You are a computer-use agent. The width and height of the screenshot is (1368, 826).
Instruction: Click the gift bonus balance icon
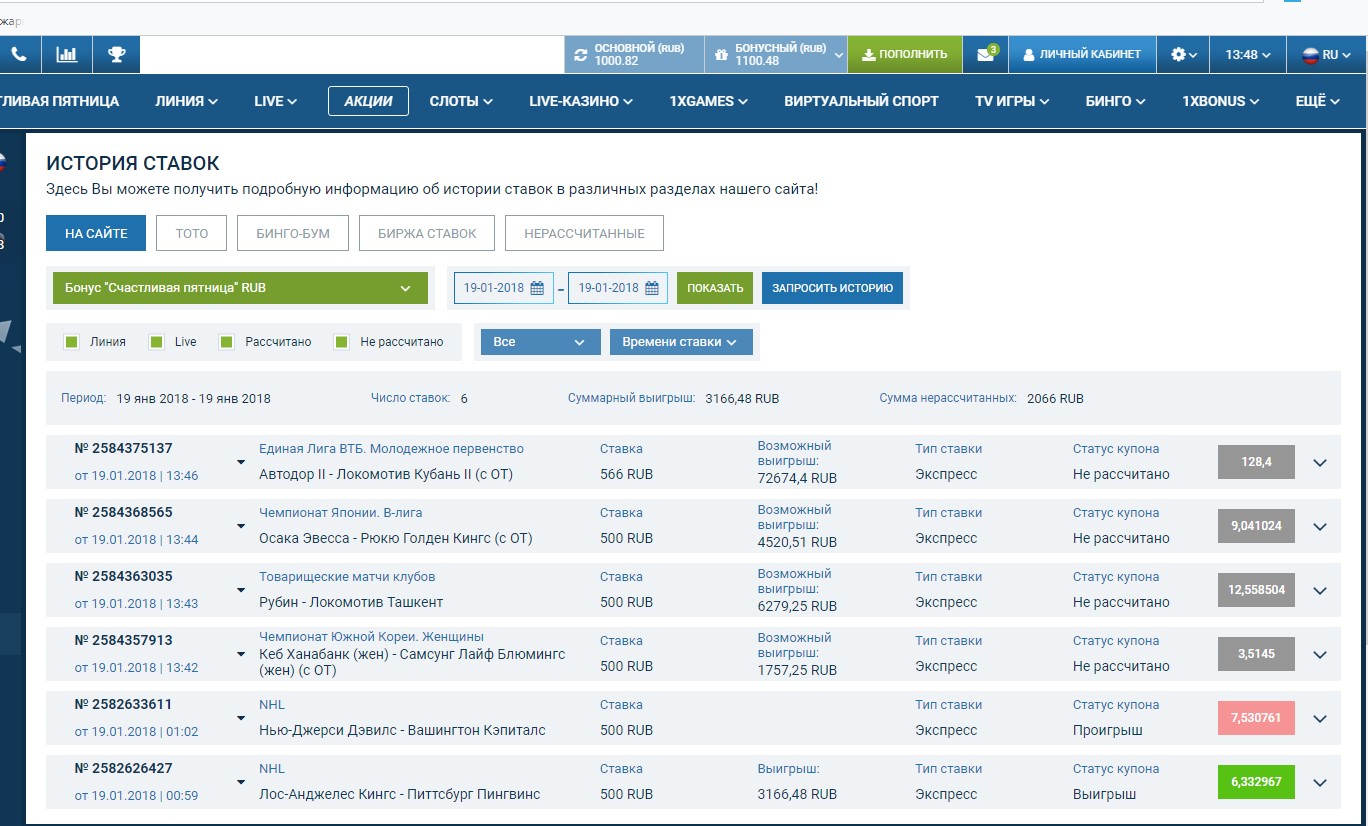click(x=720, y=55)
